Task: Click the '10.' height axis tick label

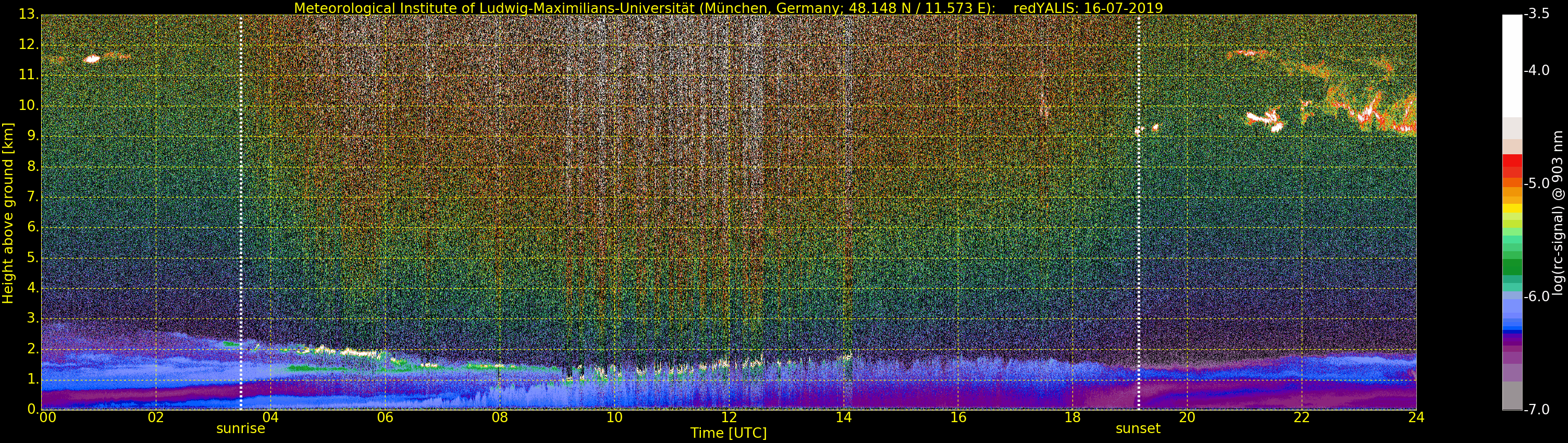Action: pos(29,105)
